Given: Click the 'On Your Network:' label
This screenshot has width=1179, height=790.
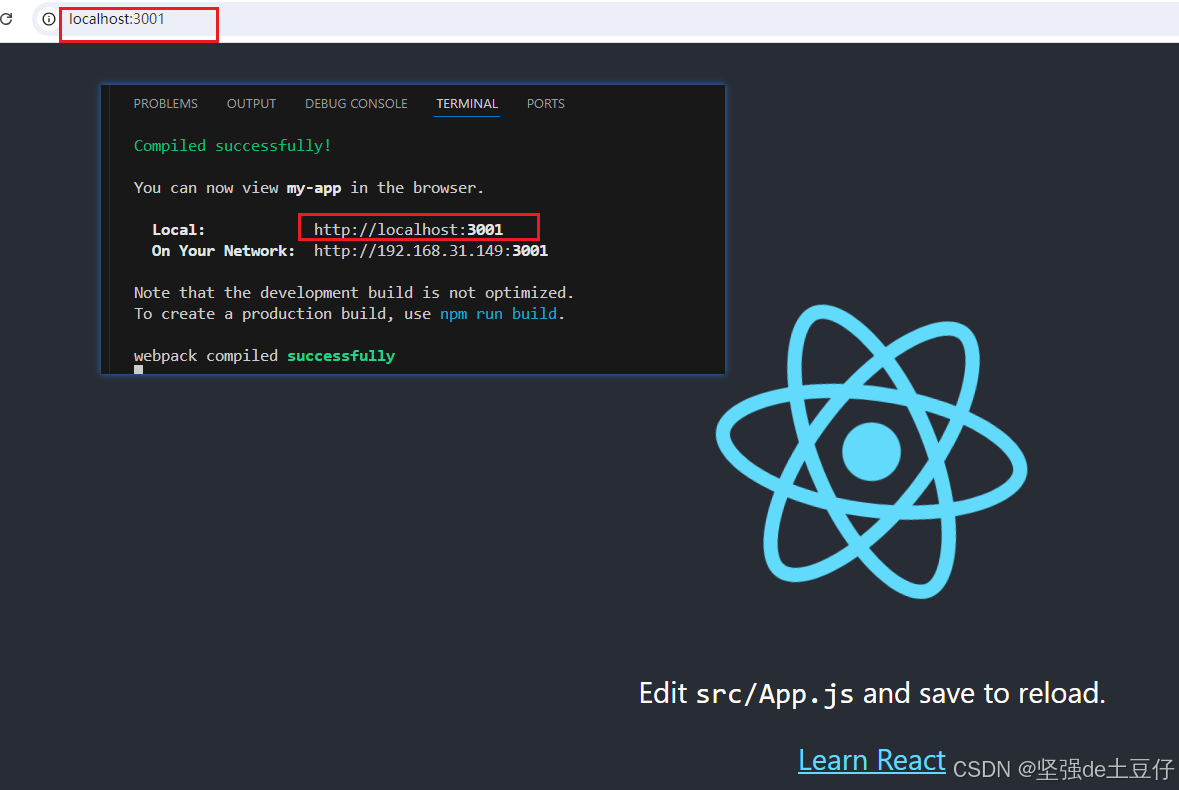Looking at the screenshot, I should 223,250.
